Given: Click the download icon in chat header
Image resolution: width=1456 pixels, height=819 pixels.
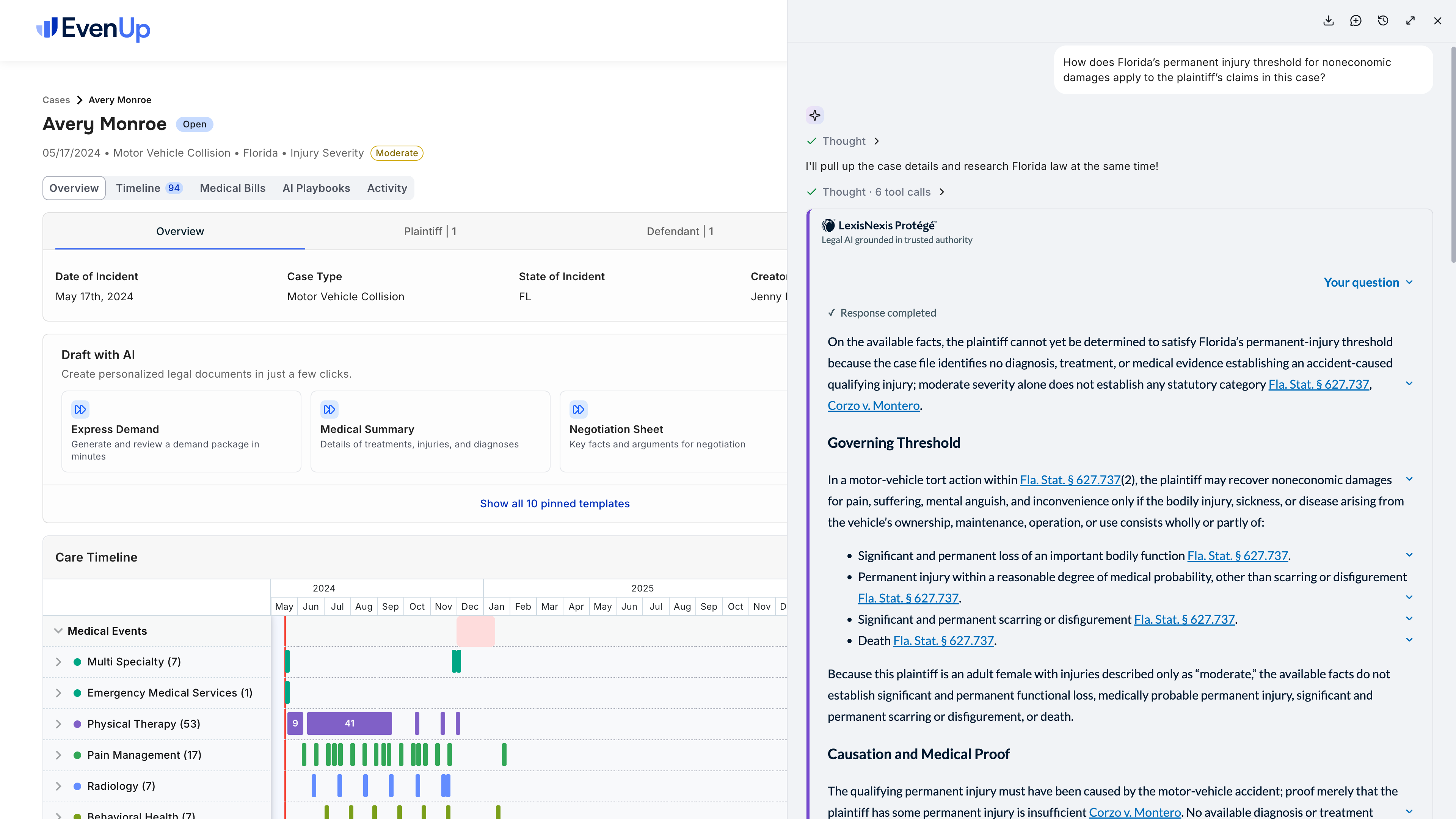Looking at the screenshot, I should 1328,21.
